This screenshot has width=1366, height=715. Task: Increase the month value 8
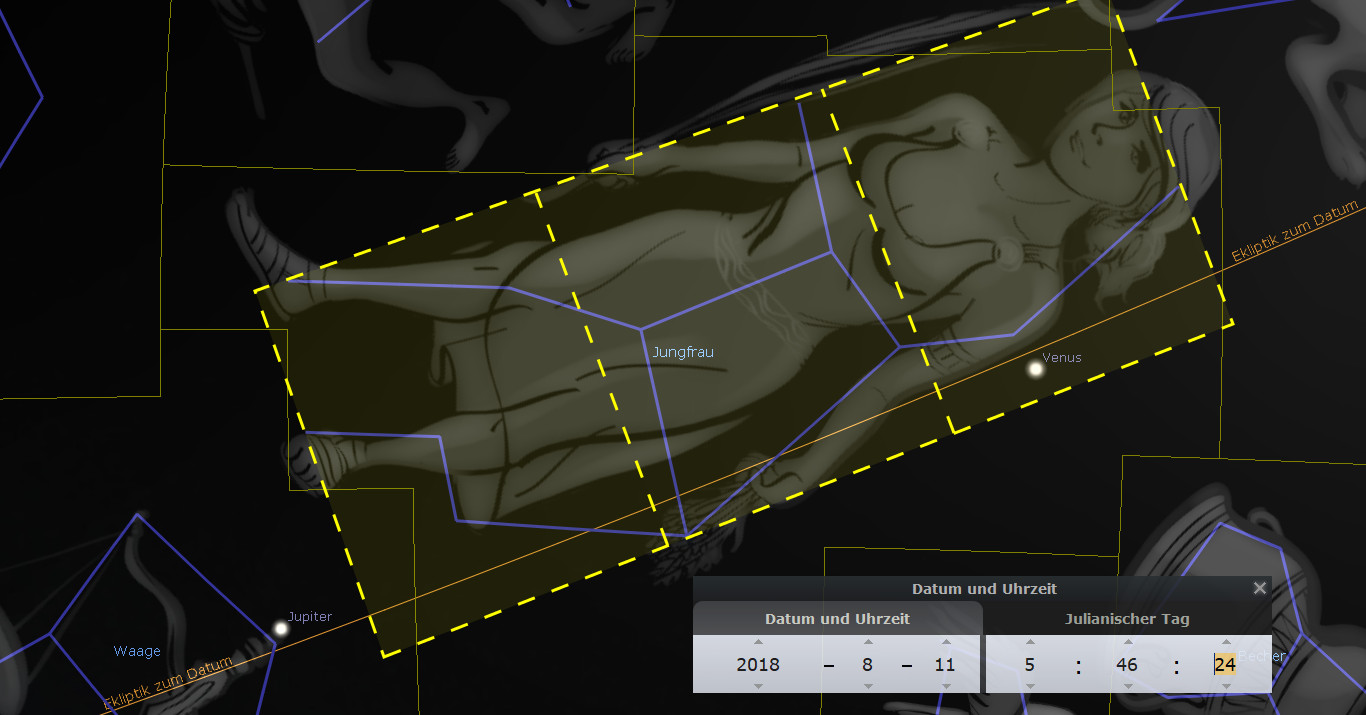pyautogui.click(x=868, y=642)
